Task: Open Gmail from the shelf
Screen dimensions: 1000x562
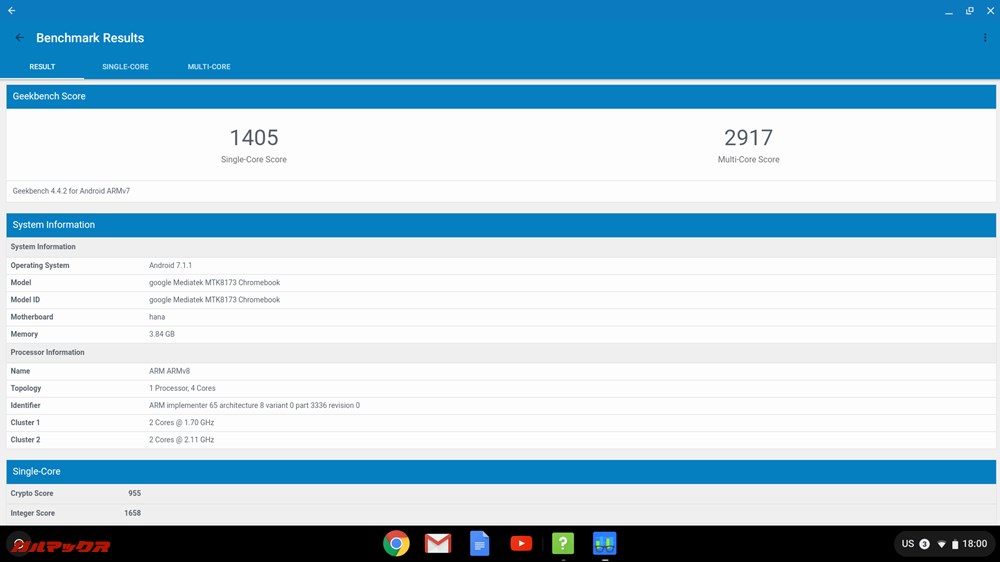Action: 438,544
